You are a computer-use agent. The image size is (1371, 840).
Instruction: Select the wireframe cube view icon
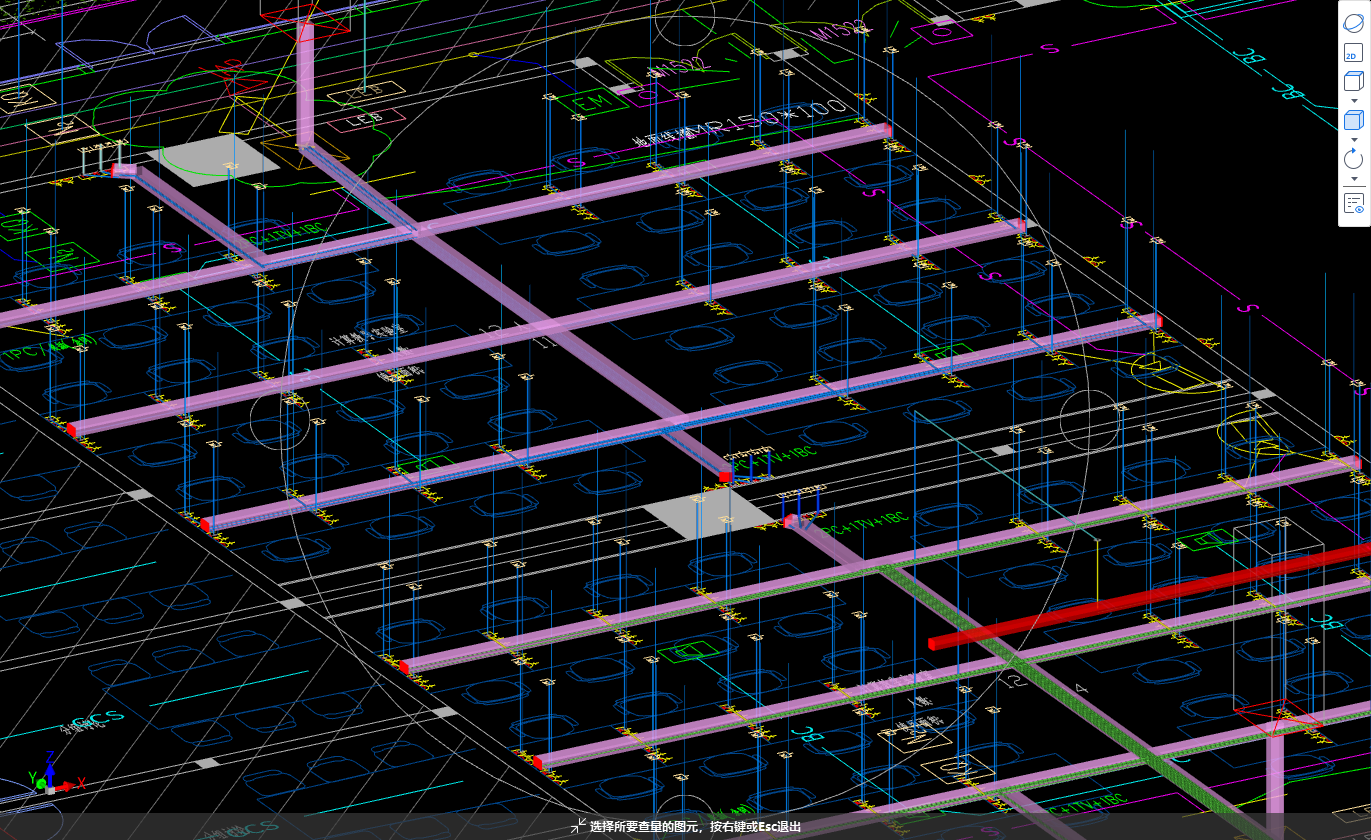[x=1353, y=82]
